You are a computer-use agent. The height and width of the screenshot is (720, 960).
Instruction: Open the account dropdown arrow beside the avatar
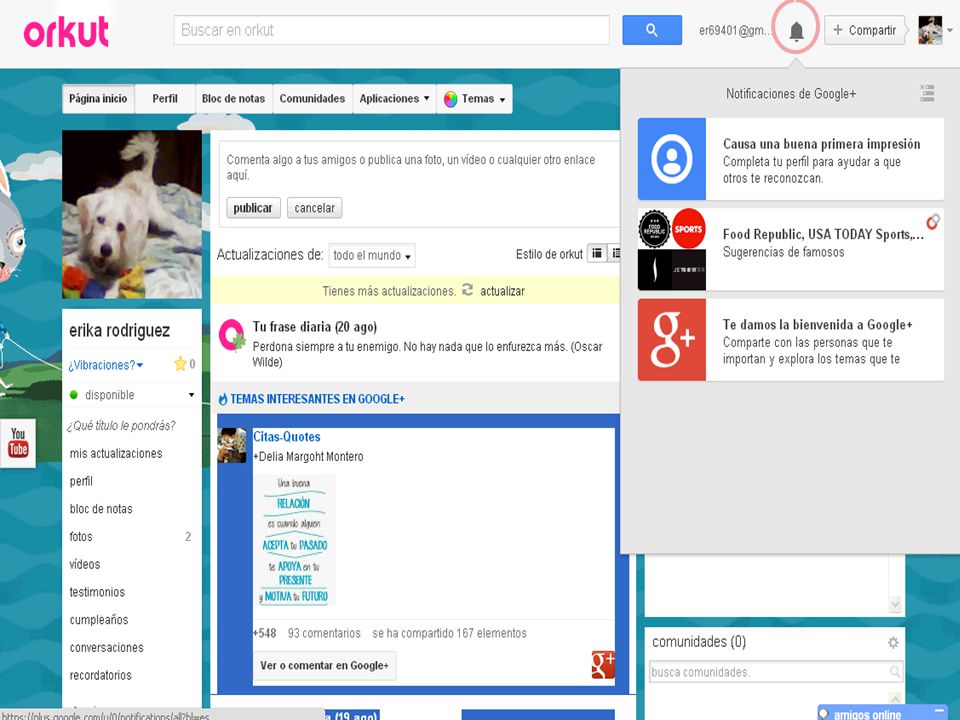click(x=950, y=30)
